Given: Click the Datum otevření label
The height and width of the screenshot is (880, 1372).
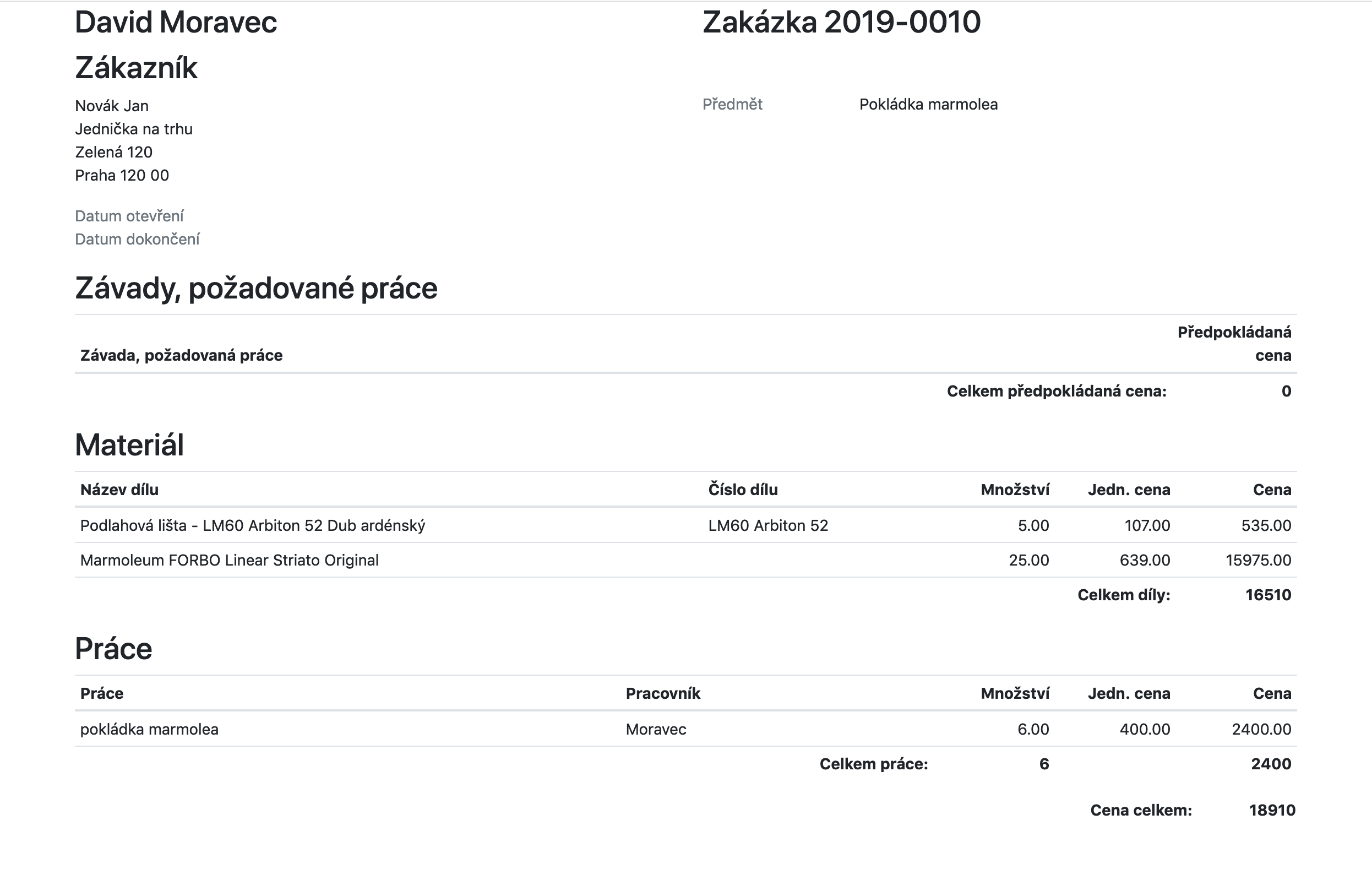Looking at the screenshot, I should [x=129, y=216].
